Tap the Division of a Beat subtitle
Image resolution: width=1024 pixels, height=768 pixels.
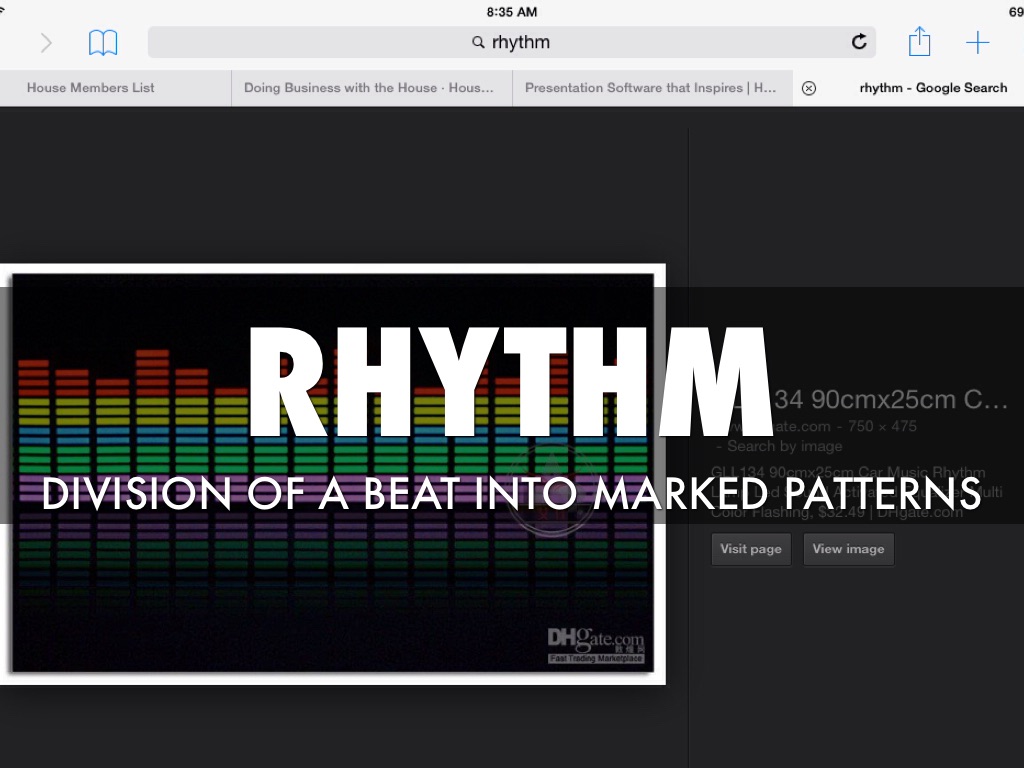point(510,492)
